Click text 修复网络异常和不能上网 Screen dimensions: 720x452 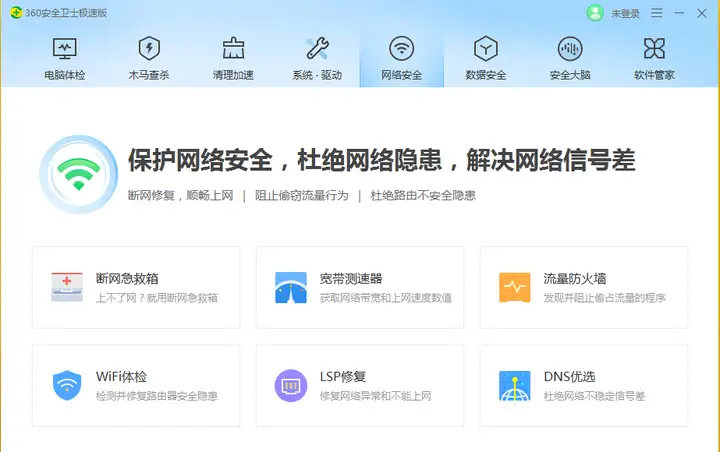(376, 396)
